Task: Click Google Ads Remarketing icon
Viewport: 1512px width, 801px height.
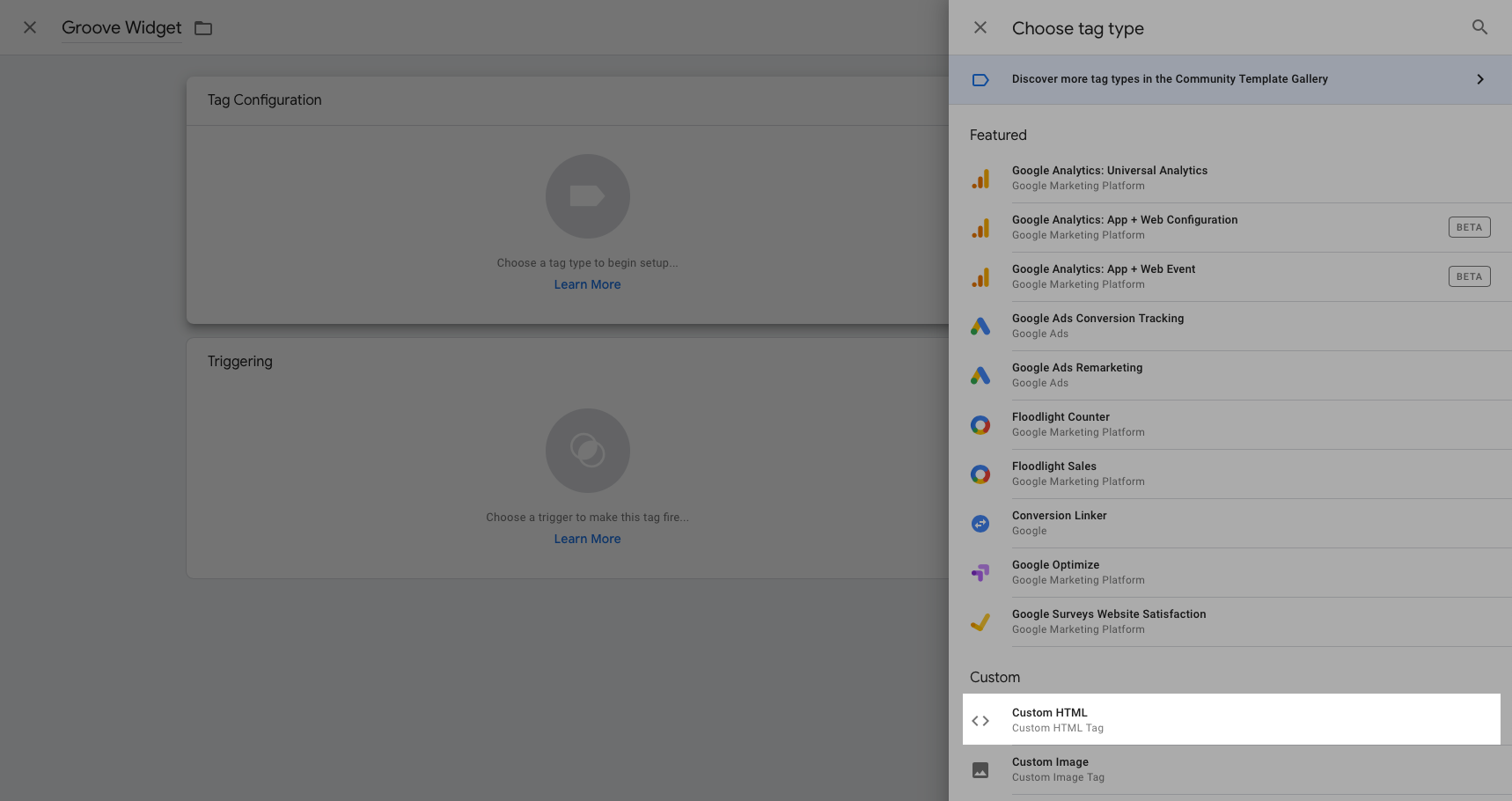Action: click(x=980, y=376)
